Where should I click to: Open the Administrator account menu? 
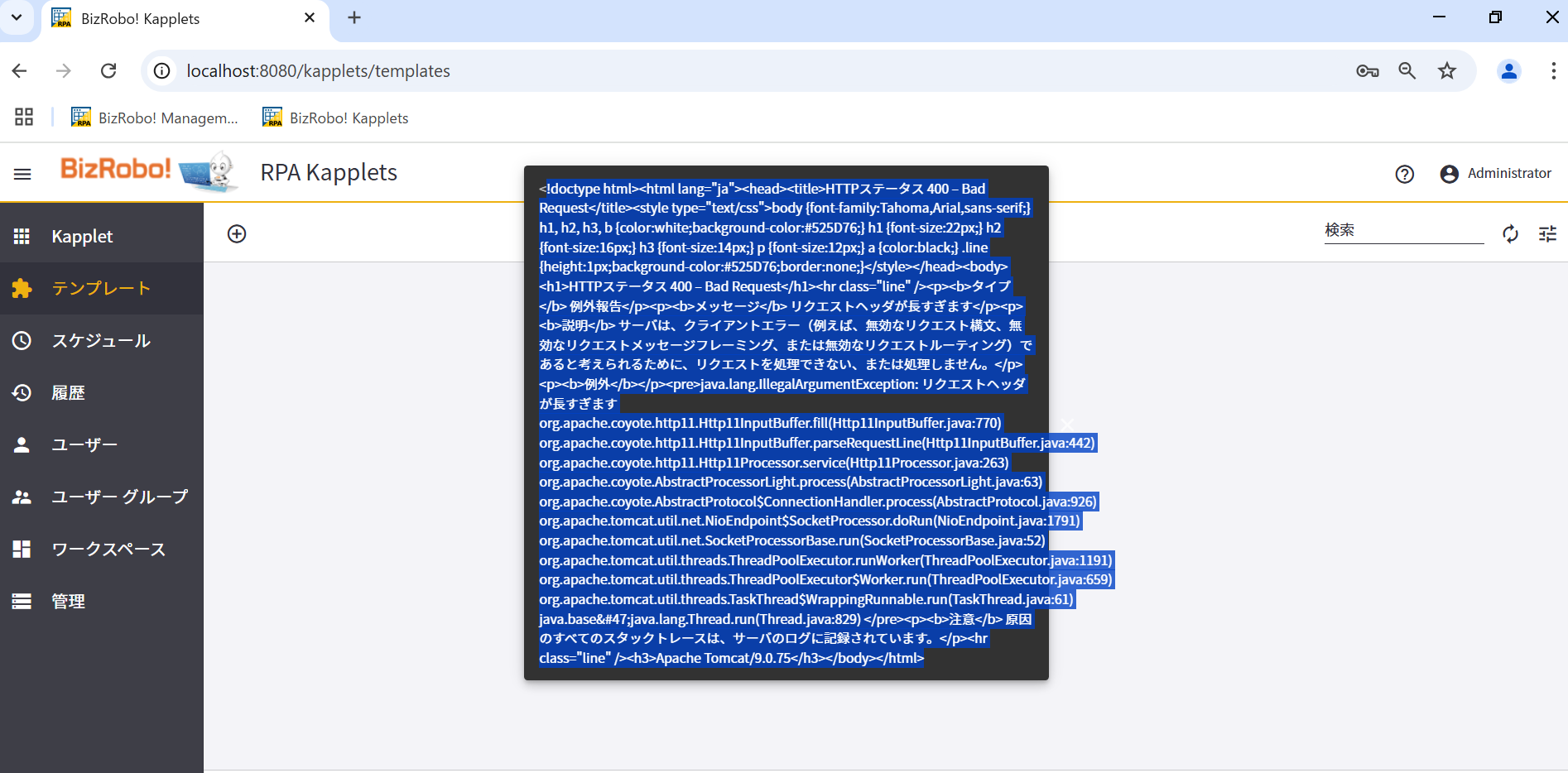coord(1495,174)
